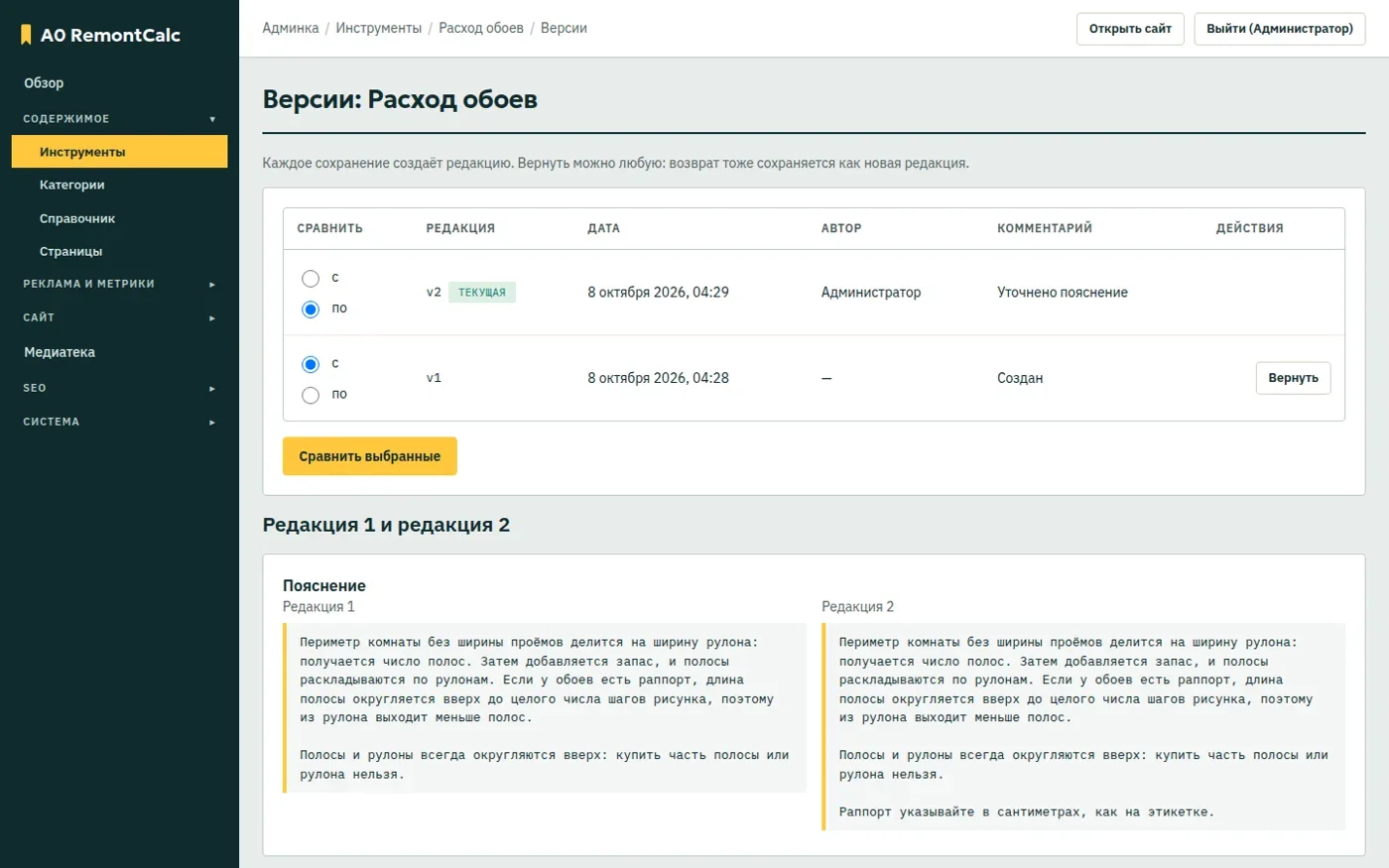Go to Категории in the sidebar
The image size is (1389, 868).
(x=119, y=185)
